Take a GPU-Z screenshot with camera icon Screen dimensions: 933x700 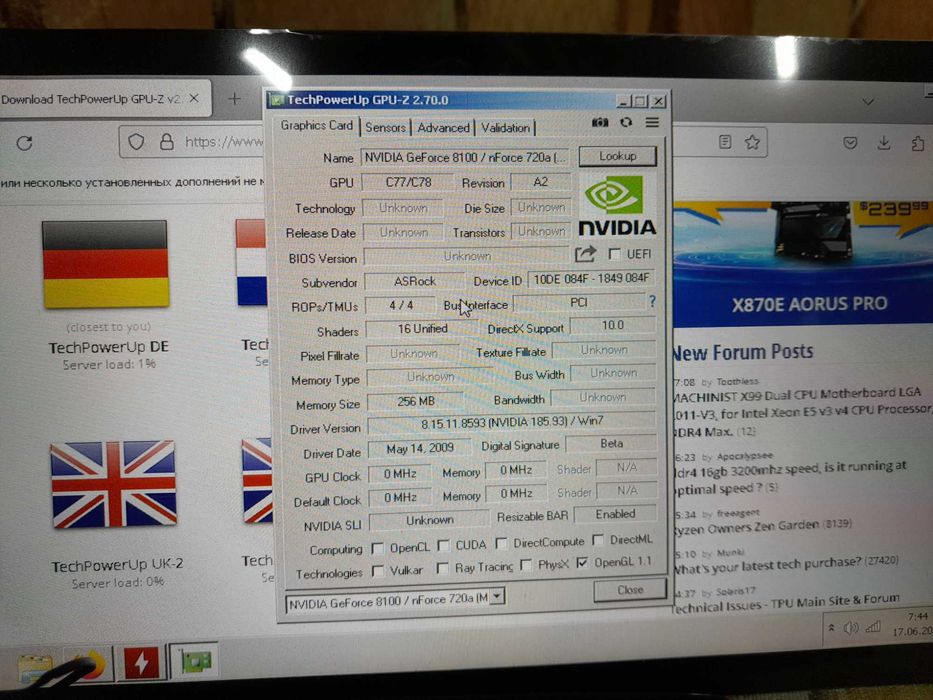click(600, 122)
